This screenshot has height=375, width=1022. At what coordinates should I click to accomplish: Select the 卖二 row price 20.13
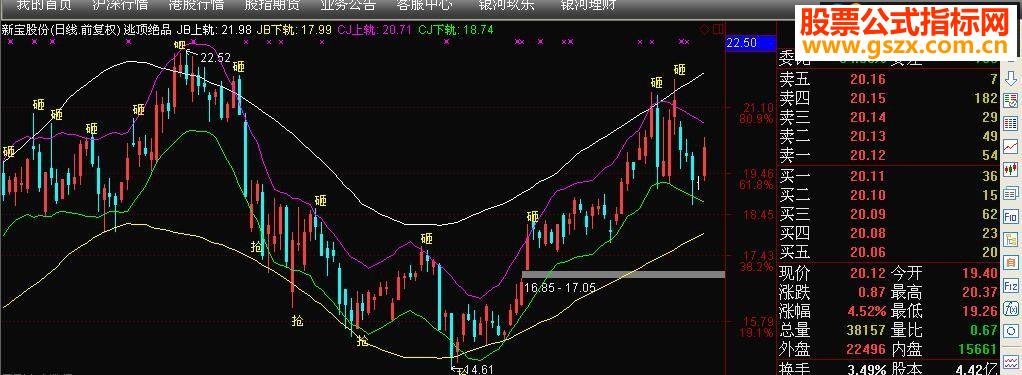click(x=867, y=137)
